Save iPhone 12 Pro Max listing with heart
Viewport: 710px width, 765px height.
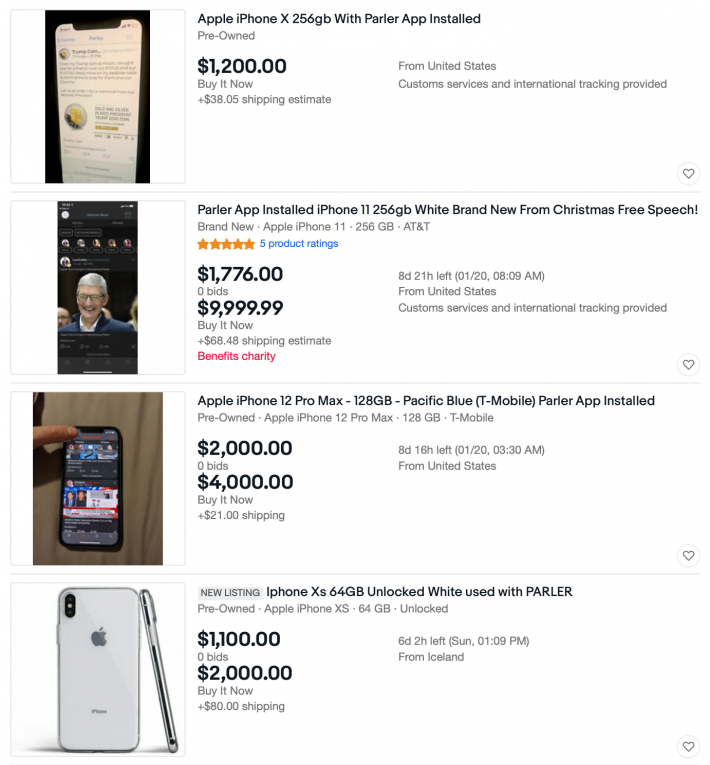(688, 555)
